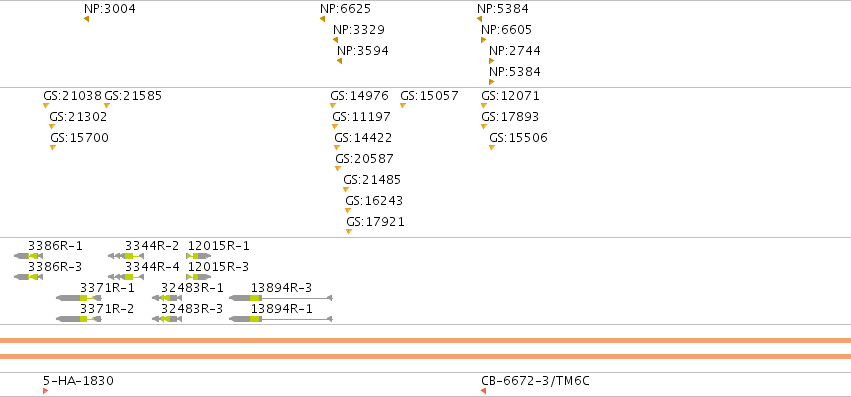This screenshot has width=851, height=397.
Task: Open the GS:21485 feature label
Action: click(372, 180)
